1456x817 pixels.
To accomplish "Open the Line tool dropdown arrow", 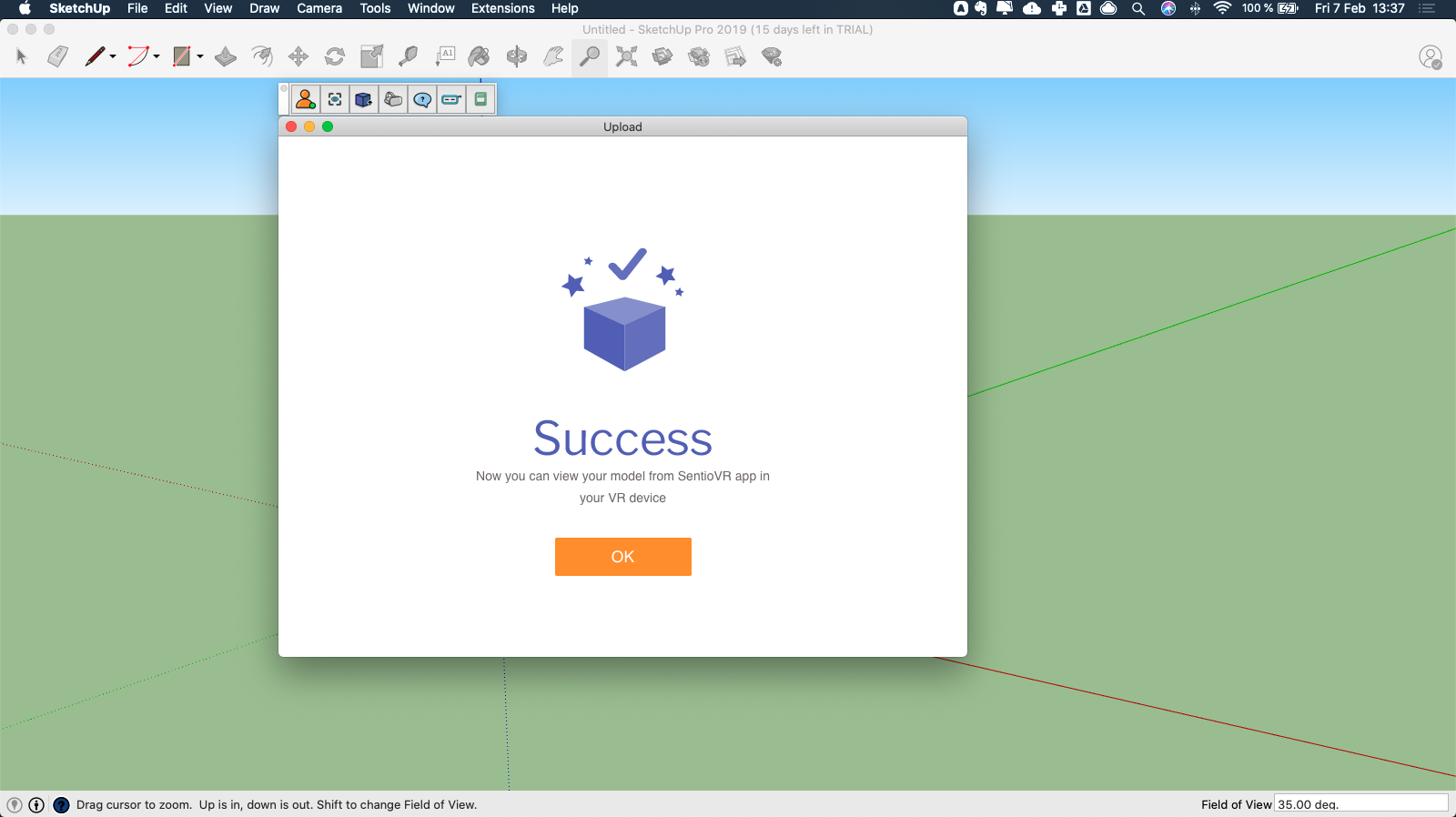I will (113, 56).
